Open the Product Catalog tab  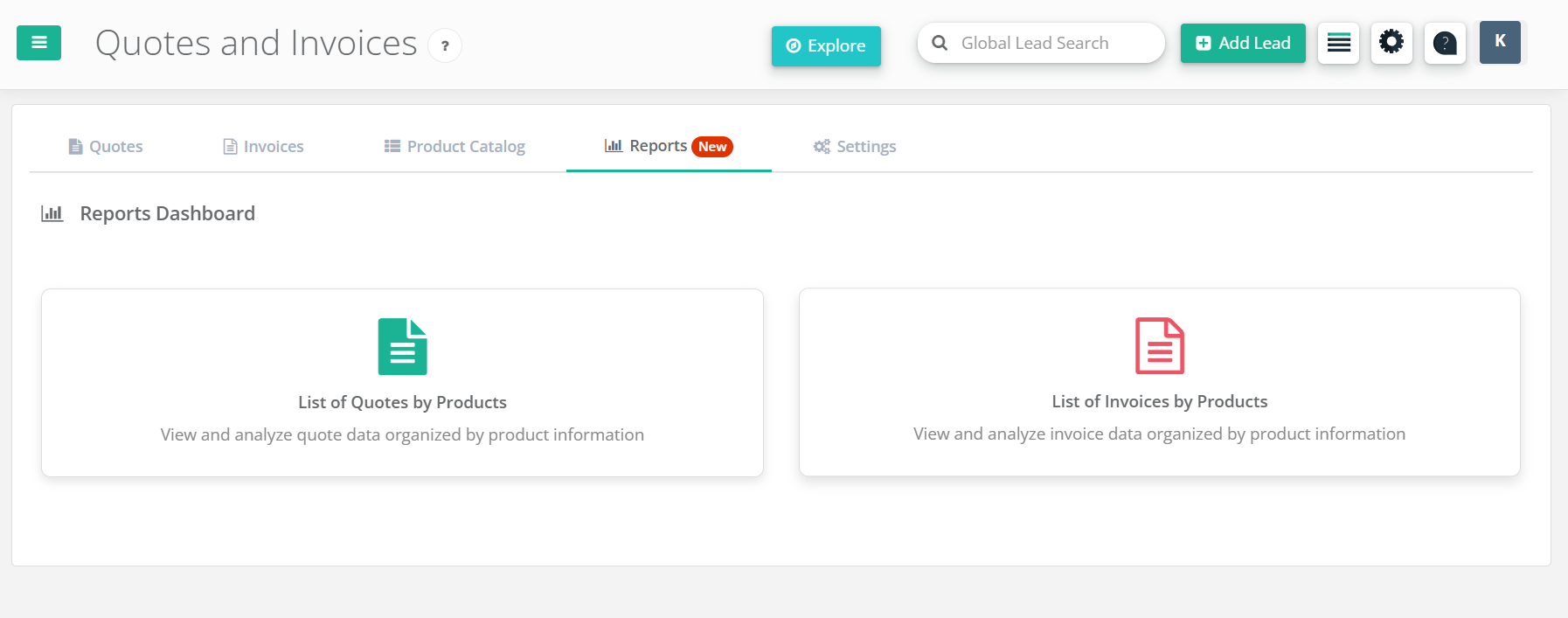tap(454, 146)
